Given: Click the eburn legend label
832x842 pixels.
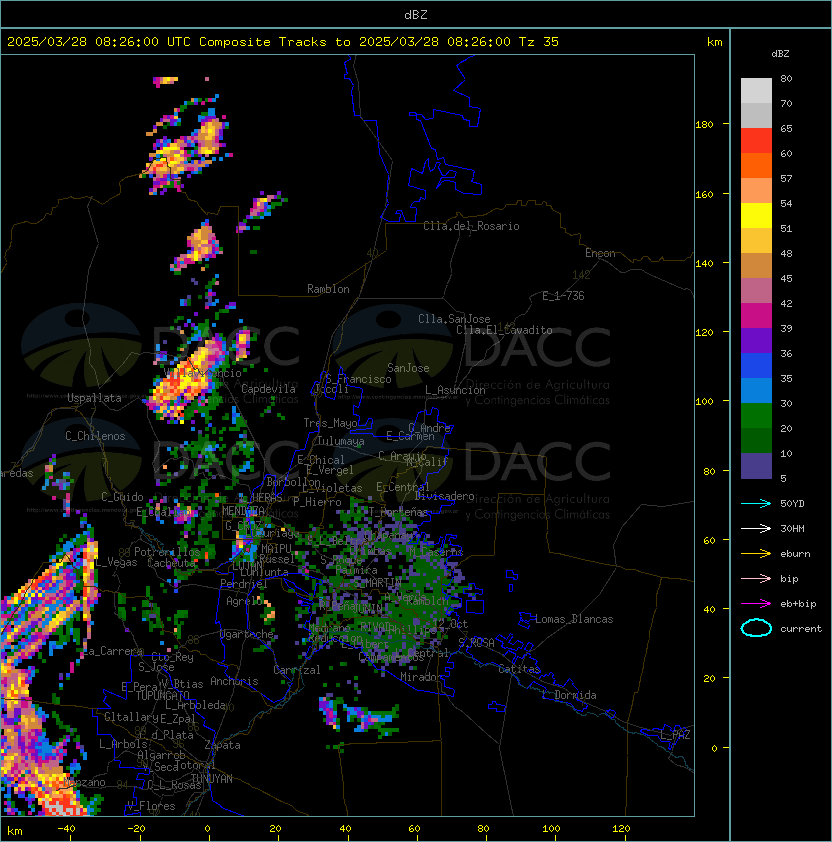Looking at the screenshot, I should [x=795, y=554].
